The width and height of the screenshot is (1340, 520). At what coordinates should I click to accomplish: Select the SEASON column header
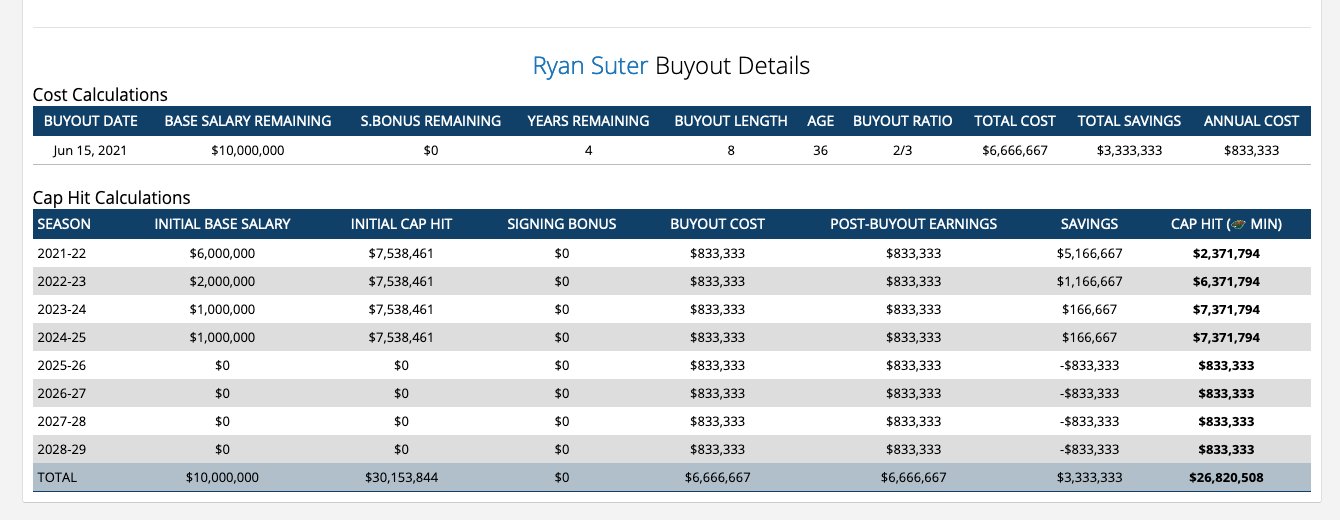(64, 224)
